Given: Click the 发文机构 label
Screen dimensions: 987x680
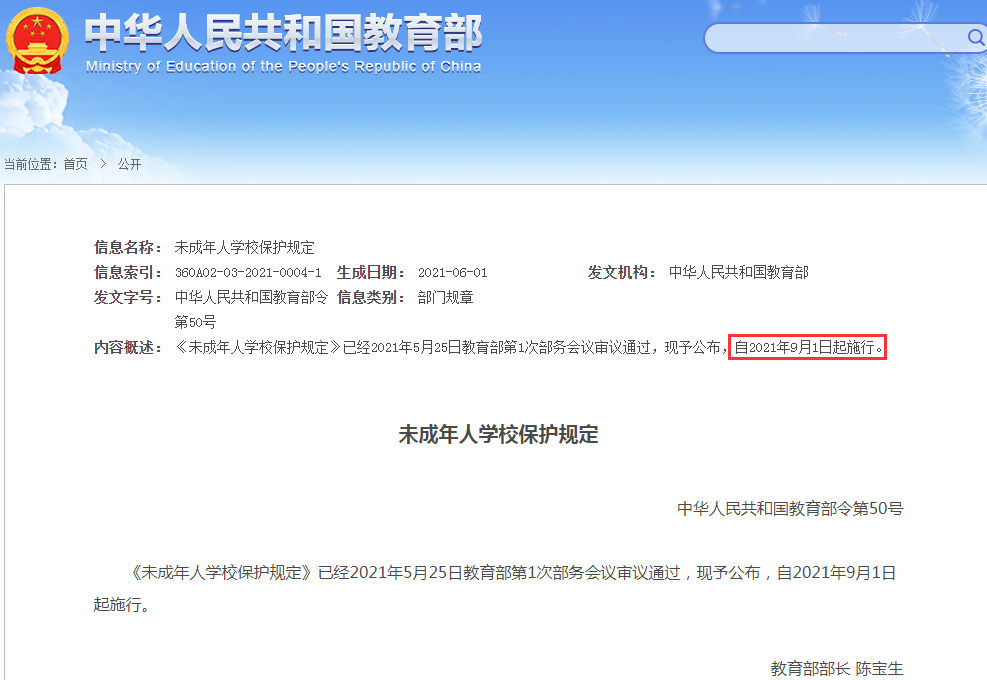Looking at the screenshot, I should [622, 273].
